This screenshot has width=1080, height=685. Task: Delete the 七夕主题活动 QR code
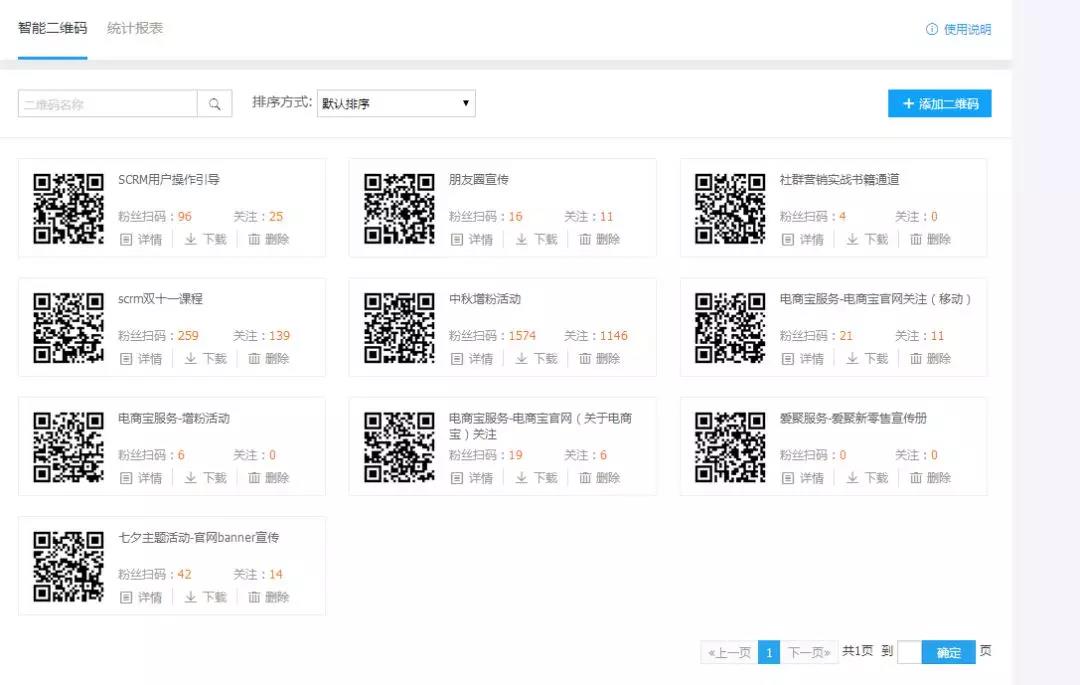pos(269,597)
